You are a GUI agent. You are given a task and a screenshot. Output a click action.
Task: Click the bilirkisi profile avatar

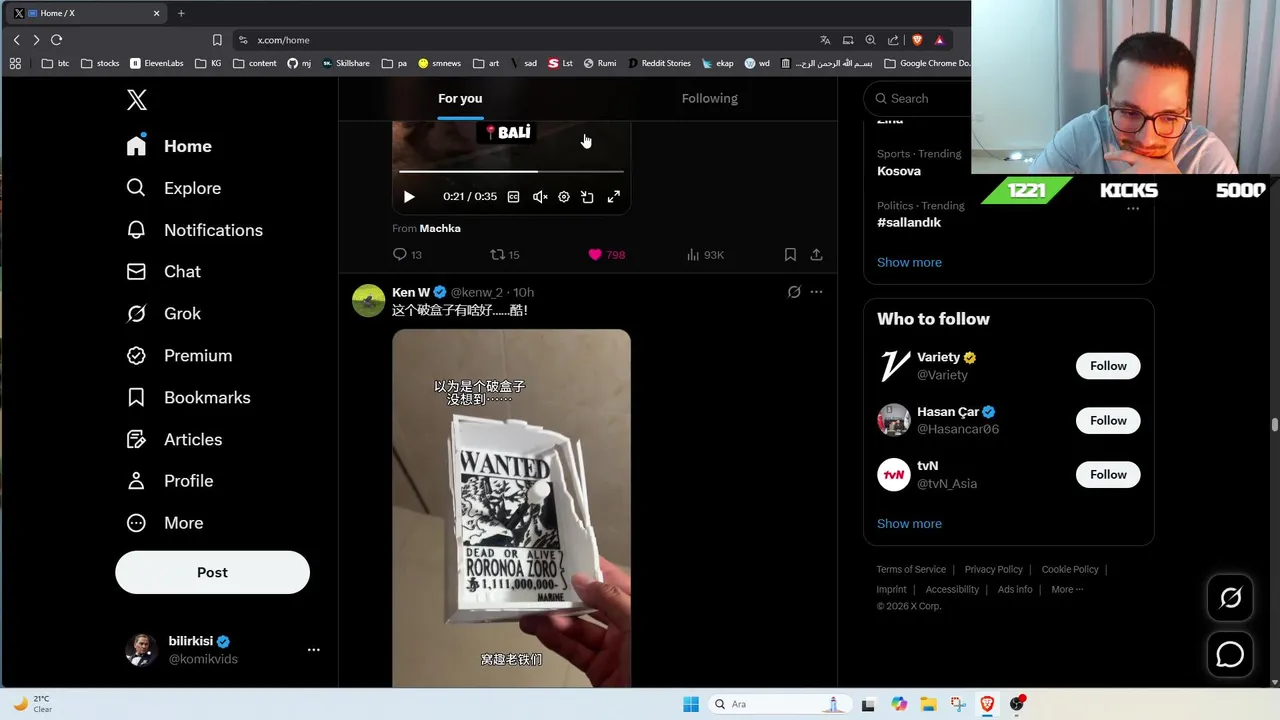tap(141, 650)
